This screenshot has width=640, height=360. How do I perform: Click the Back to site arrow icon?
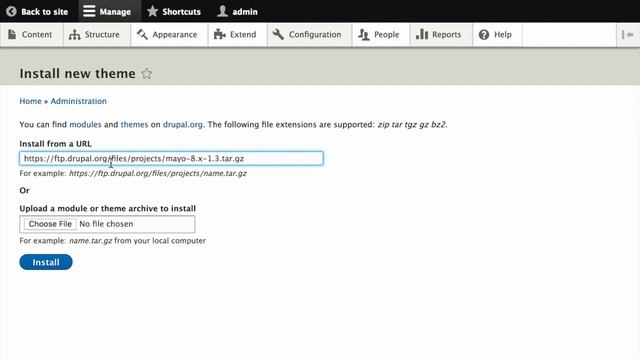[x=11, y=11]
